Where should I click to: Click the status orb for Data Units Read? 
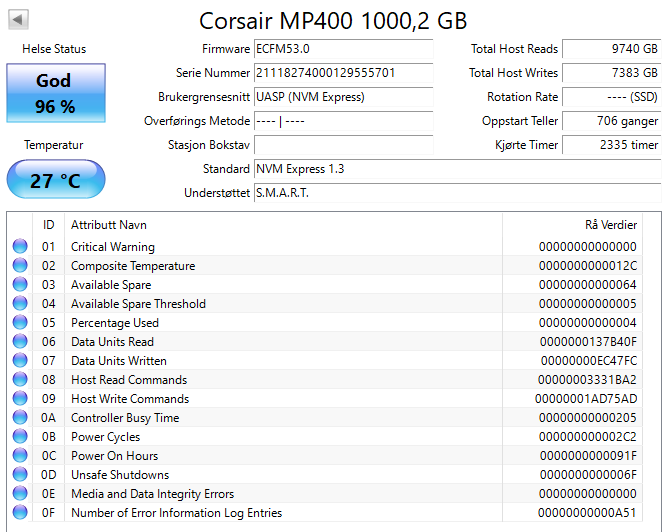pos(20,342)
